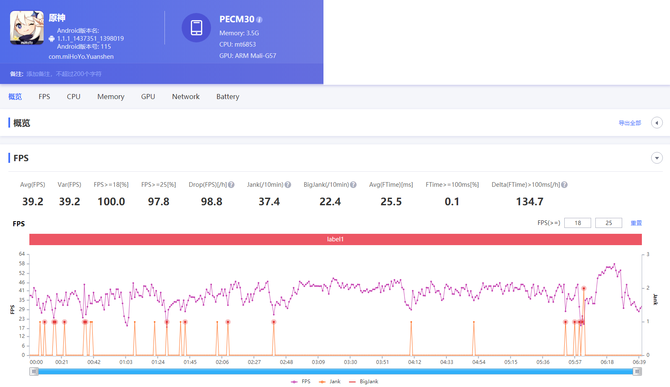Collapse the 概览 overview panel arrow

[x=657, y=123]
